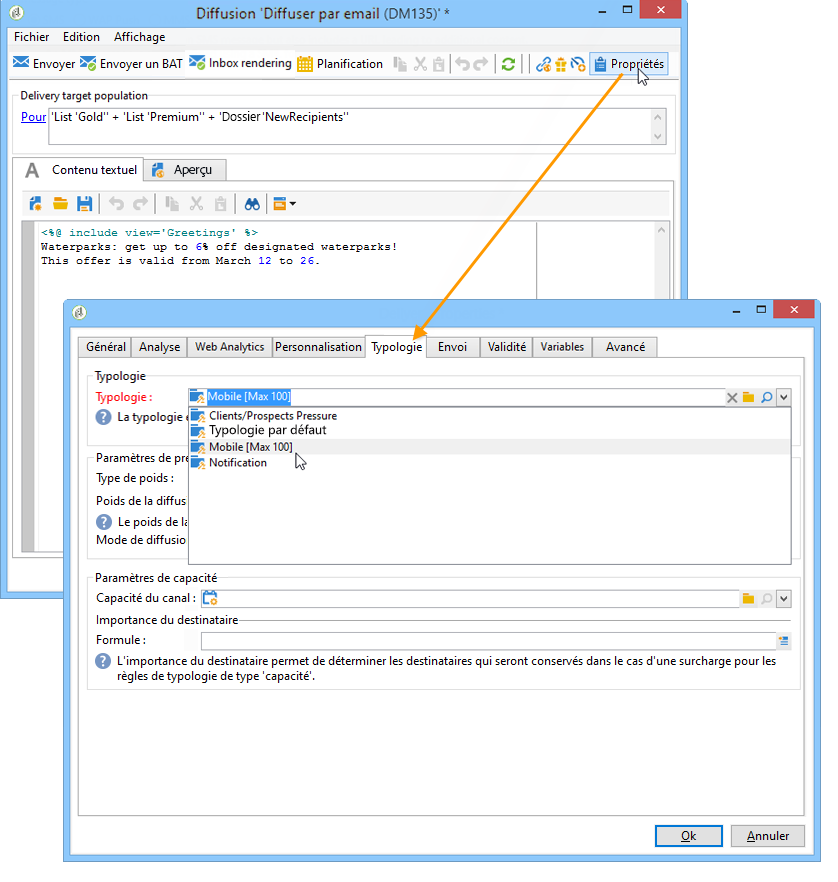The width and height of the screenshot is (838, 882).
Task: Select the Personnalisation tab
Action: coord(318,347)
